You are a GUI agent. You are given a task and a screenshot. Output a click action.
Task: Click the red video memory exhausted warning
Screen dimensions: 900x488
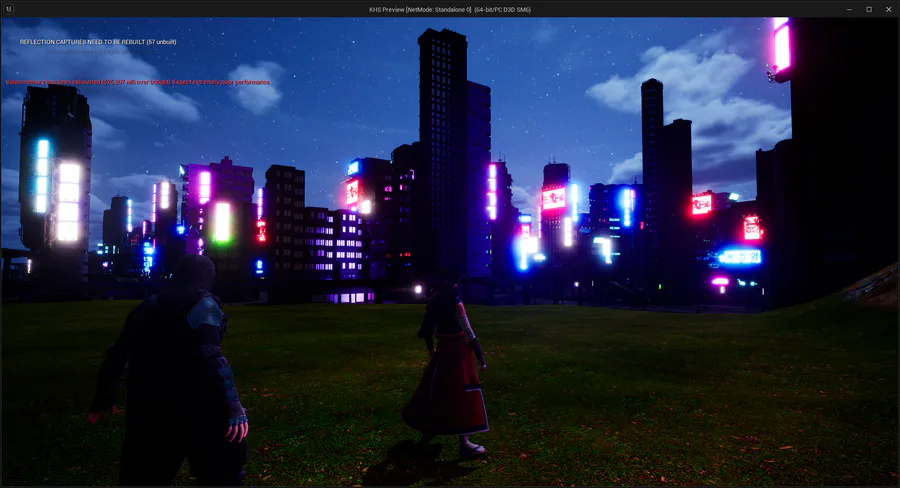tap(138, 82)
